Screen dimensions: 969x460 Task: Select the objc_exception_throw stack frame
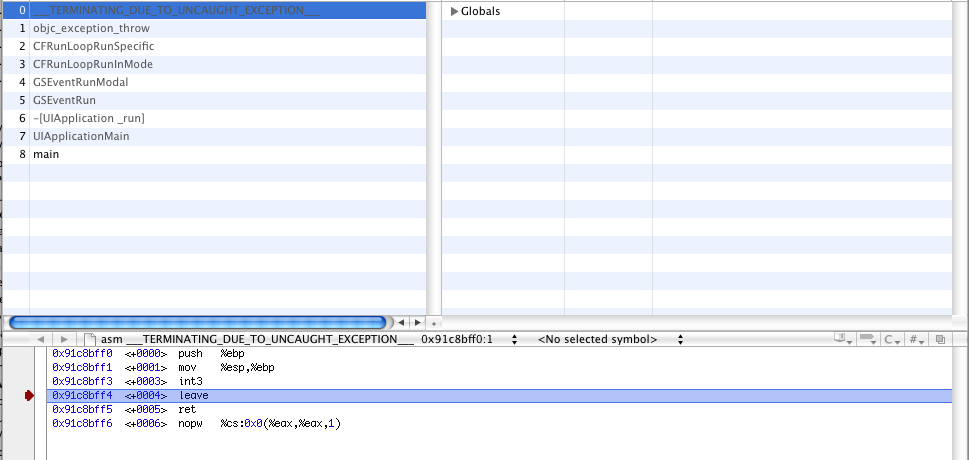[214, 28]
